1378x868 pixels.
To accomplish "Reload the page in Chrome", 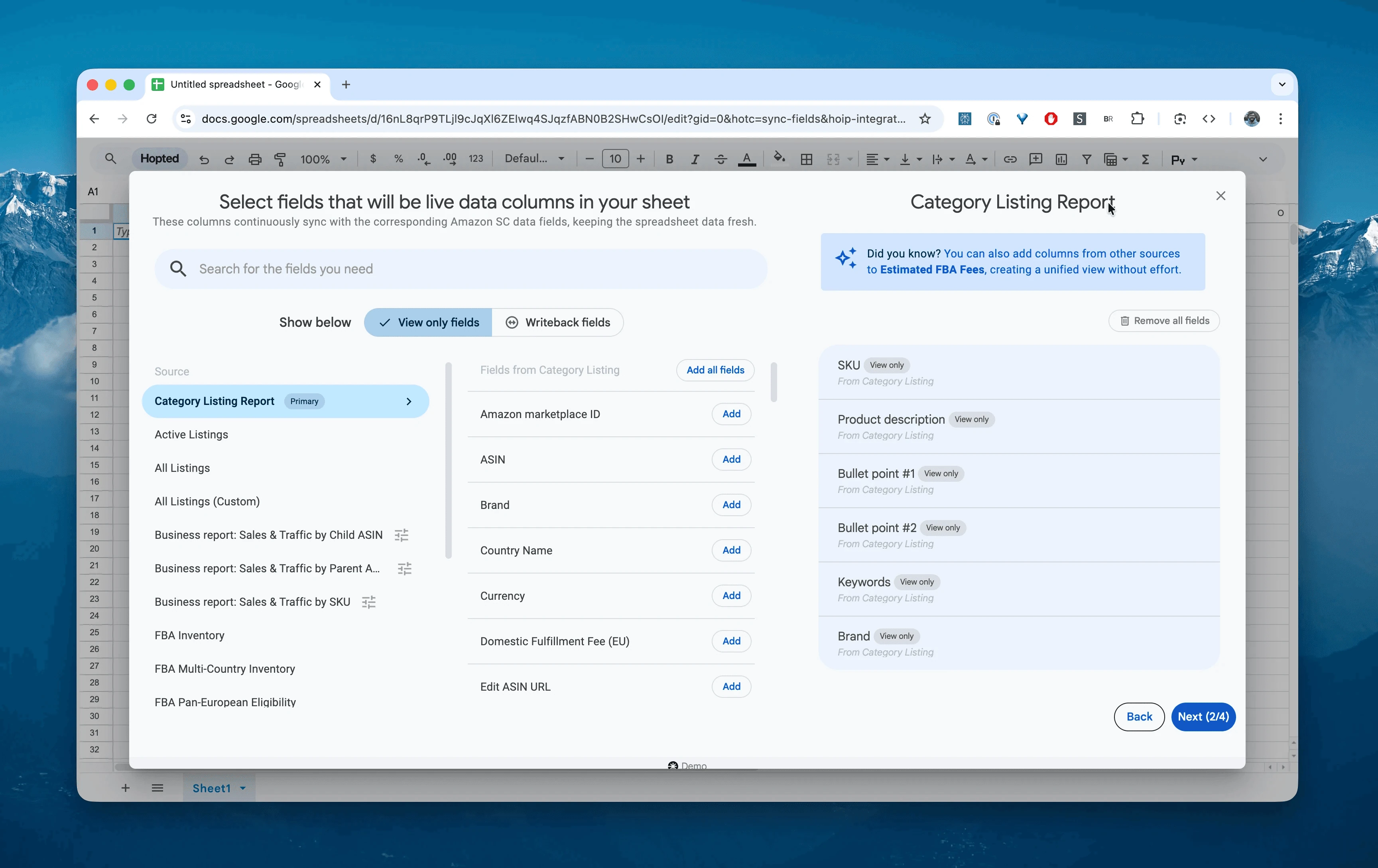I will click(x=152, y=119).
